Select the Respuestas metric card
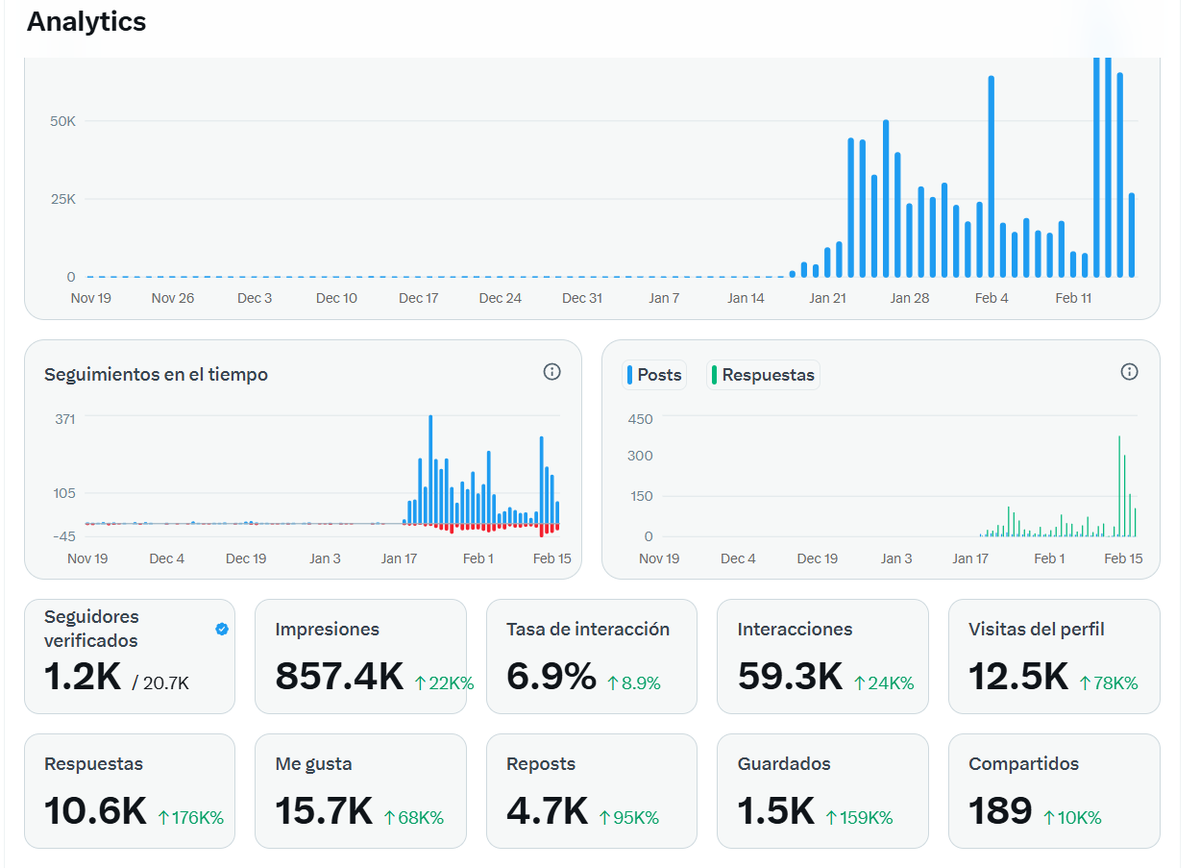1200x868 pixels. click(x=130, y=791)
